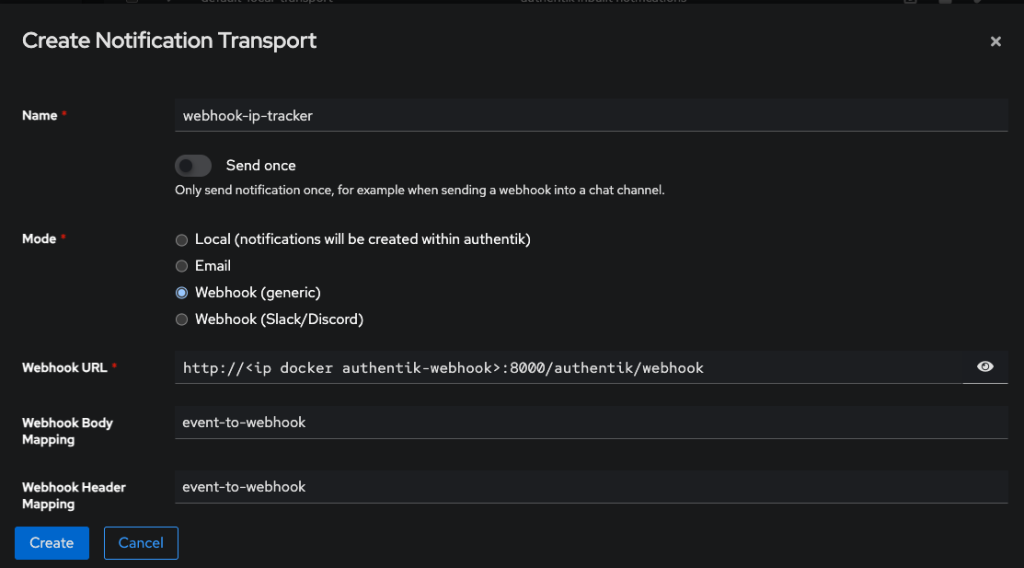Click the 'Webhook Body Mapping' label
Viewport: 1024px width, 568px height.
67,431
